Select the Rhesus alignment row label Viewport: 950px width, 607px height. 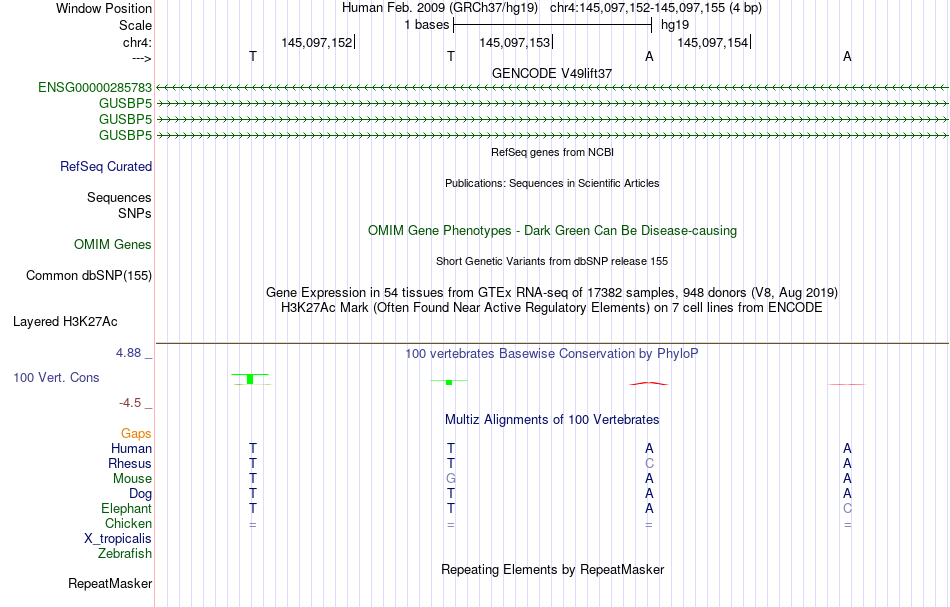[130, 463]
